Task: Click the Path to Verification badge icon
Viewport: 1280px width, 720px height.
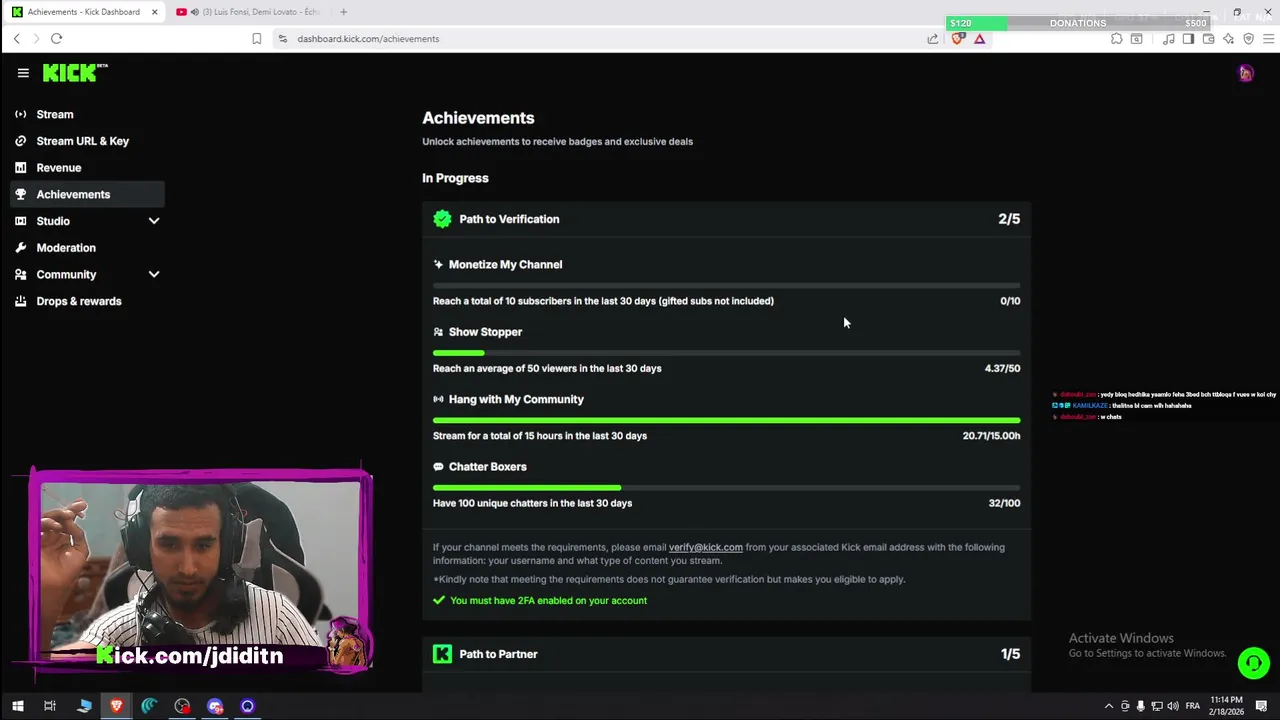Action: coord(442,219)
